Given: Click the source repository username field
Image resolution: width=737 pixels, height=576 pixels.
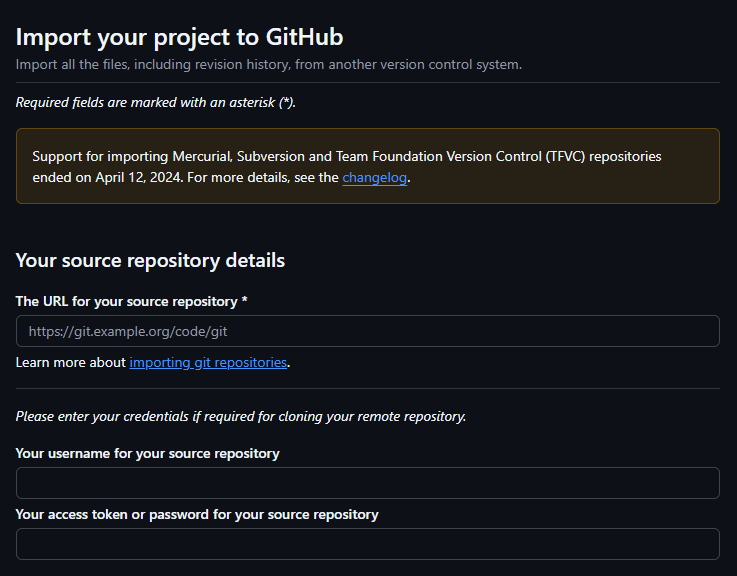Looking at the screenshot, I should [x=368, y=483].
